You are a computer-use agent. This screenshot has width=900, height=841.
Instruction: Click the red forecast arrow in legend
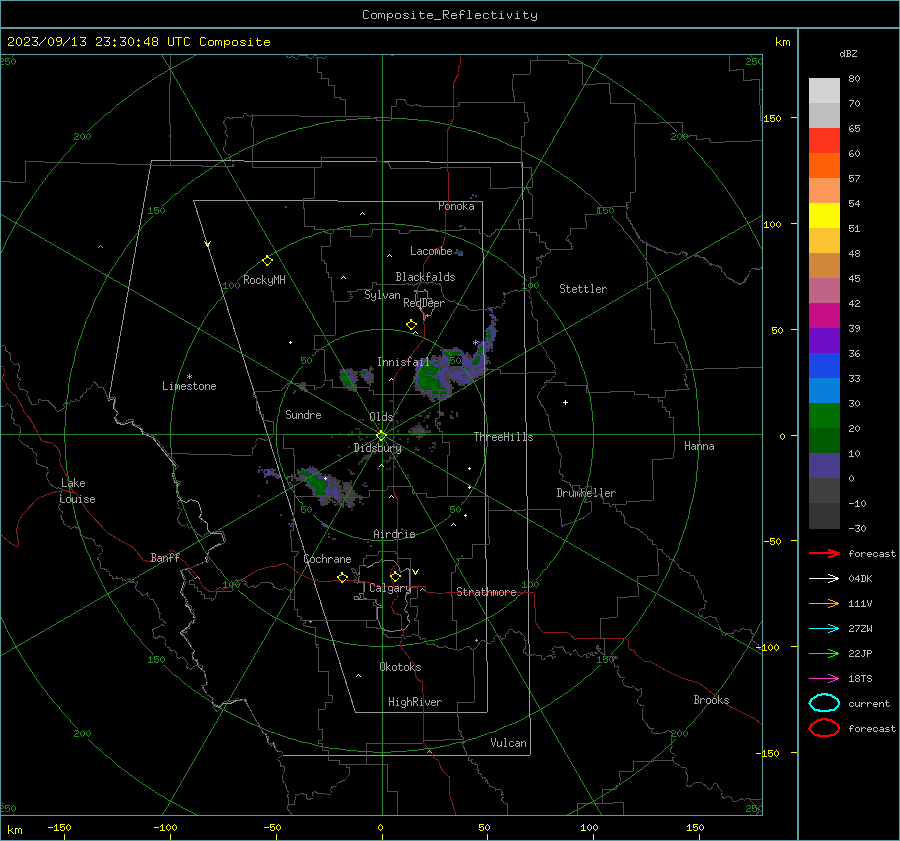tap(824, 553)
